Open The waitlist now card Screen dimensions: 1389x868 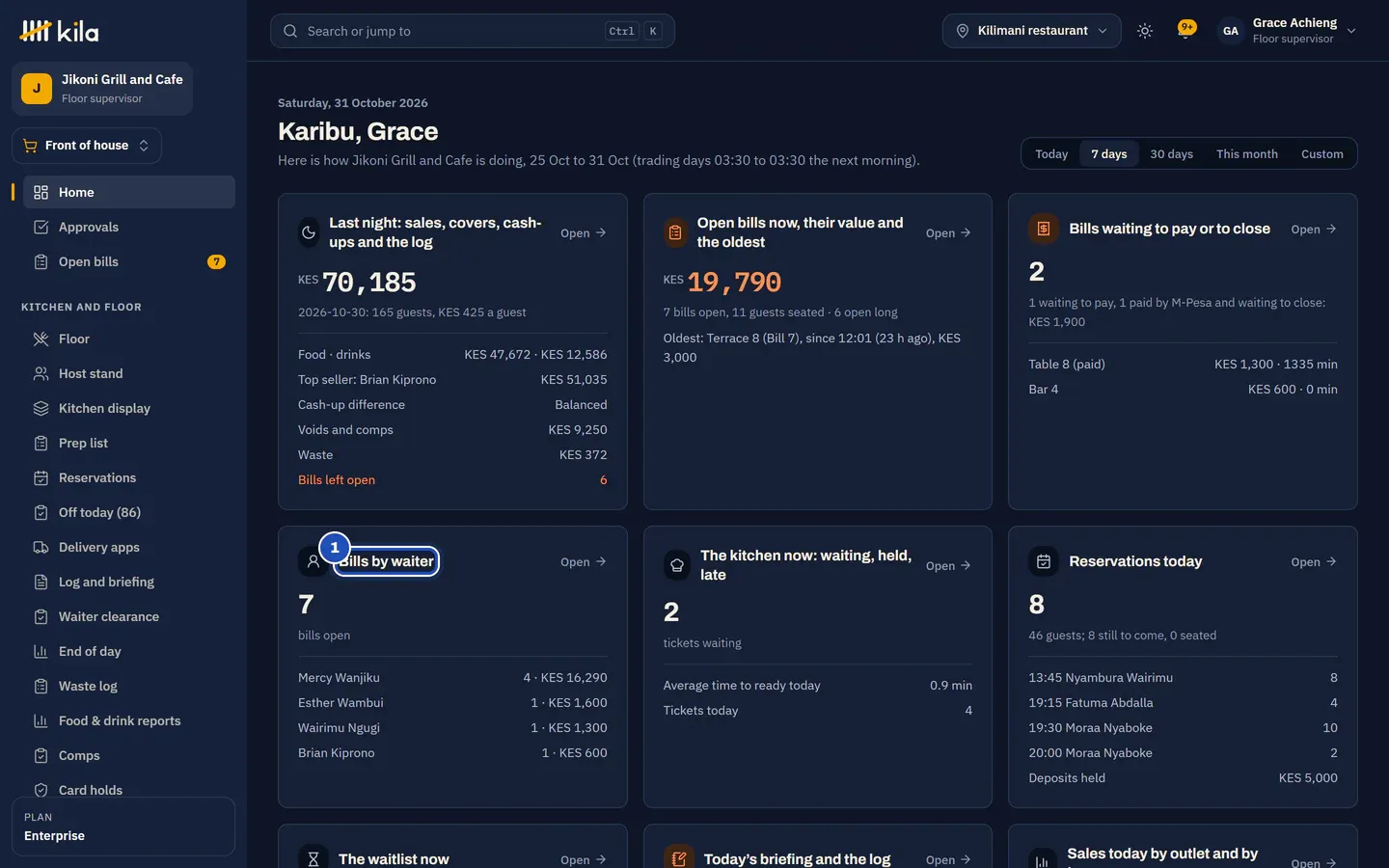[583, 859]
